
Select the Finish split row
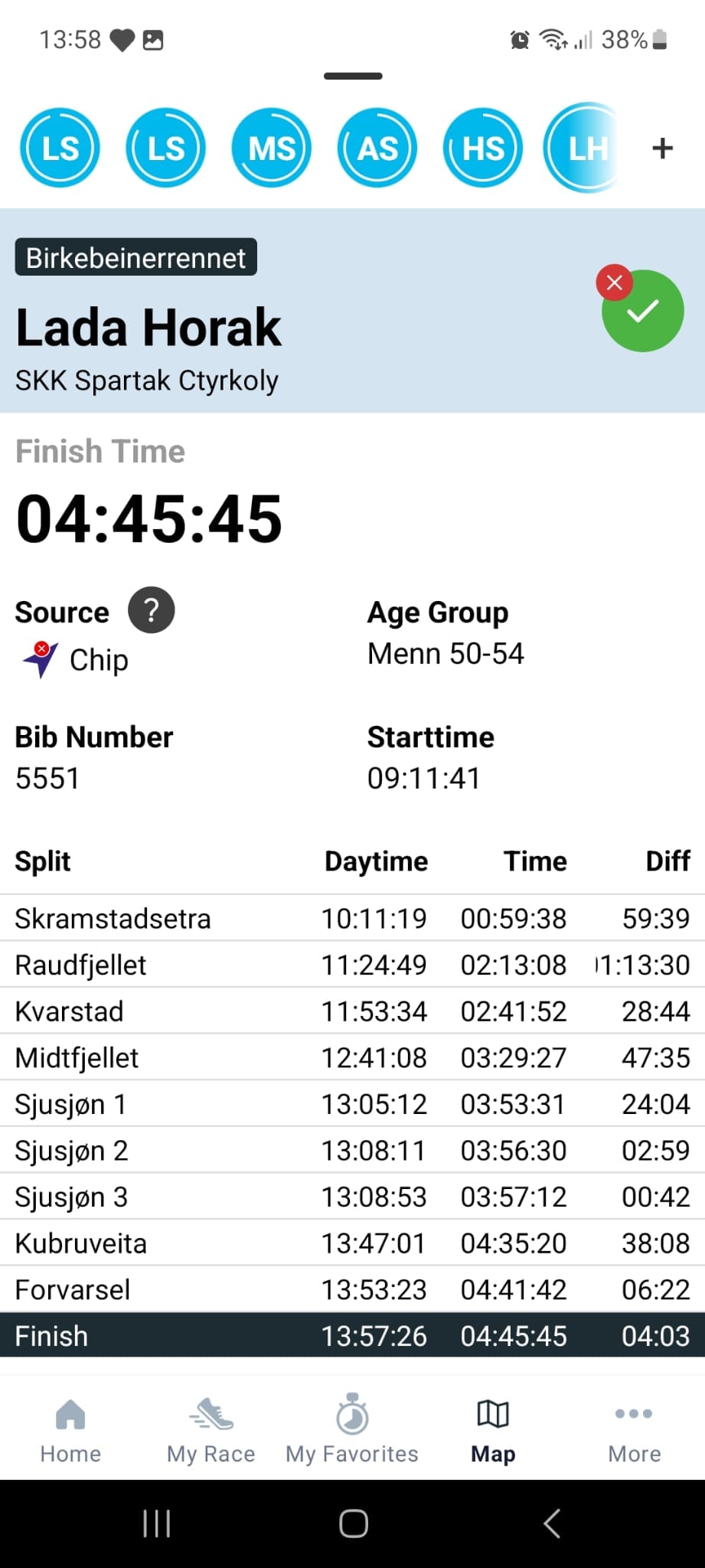(x=352, y=1336)
